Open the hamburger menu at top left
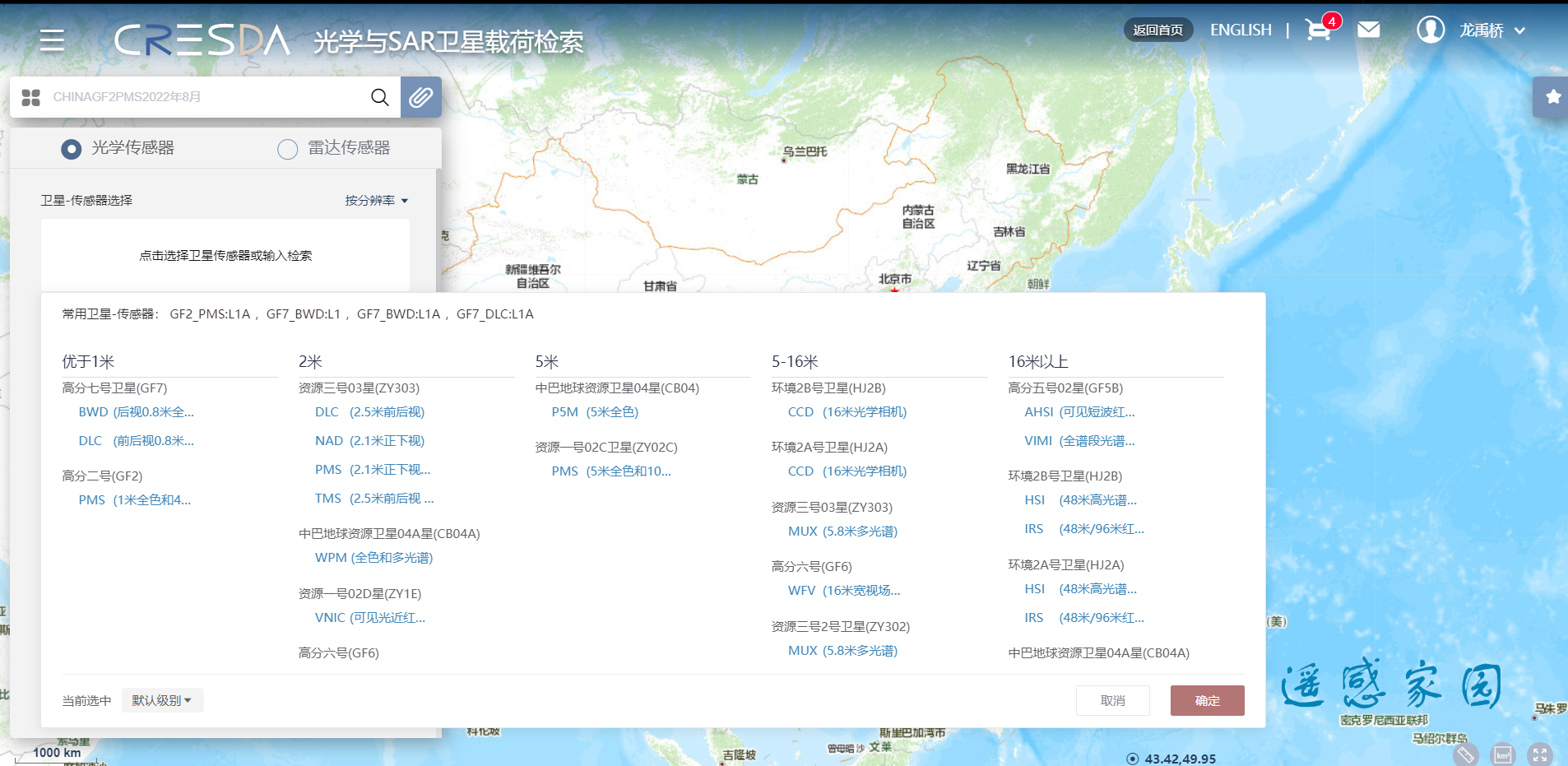Screen dimensions: 1568x766 (52, 39)
